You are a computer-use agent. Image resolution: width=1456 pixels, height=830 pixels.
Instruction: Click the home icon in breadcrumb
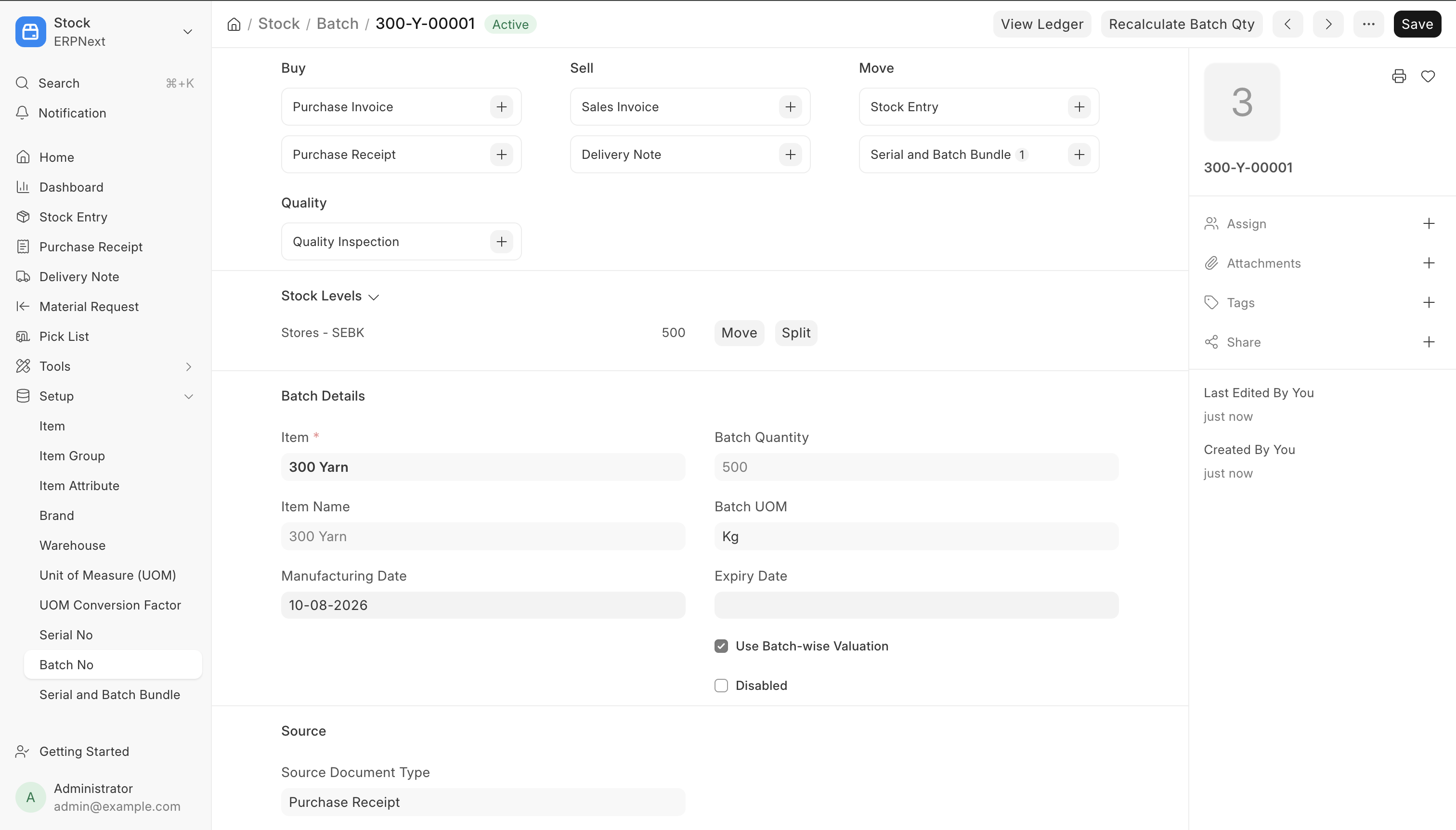point(234,24)
